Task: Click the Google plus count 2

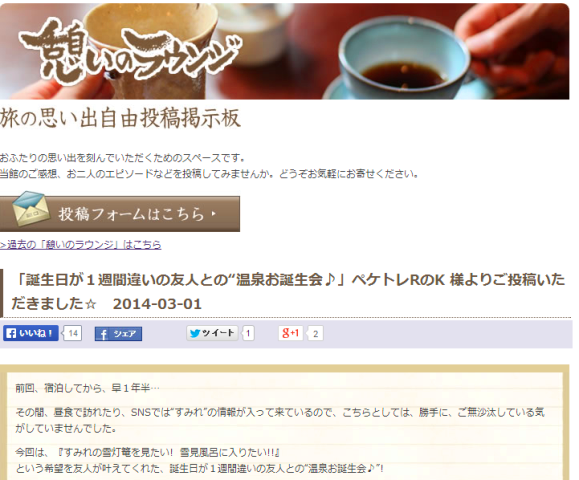Action: click(315, 334)
